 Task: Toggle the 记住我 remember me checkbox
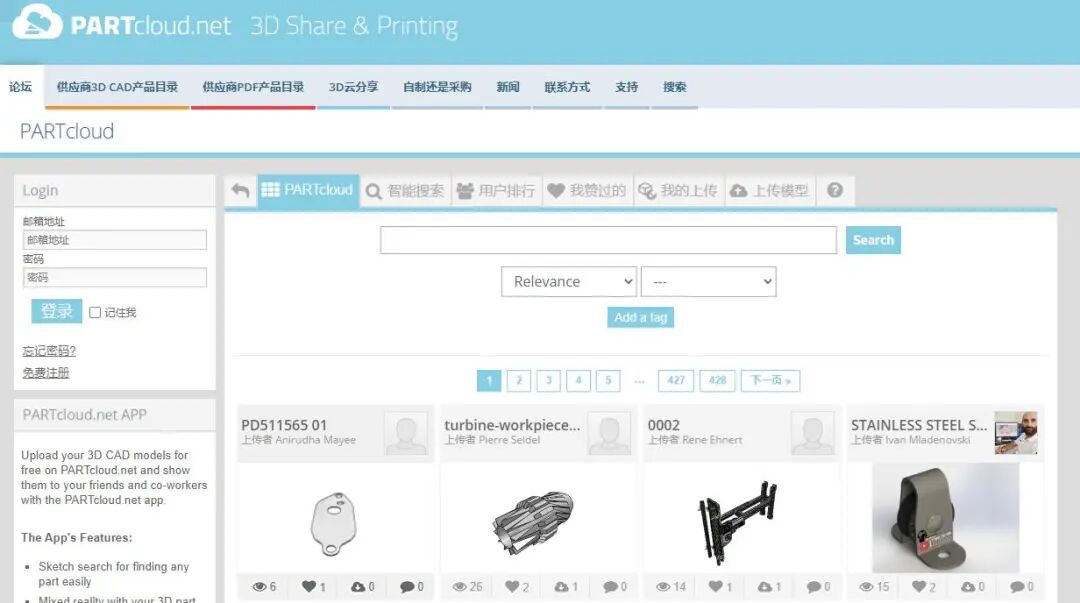coord(95,312)
